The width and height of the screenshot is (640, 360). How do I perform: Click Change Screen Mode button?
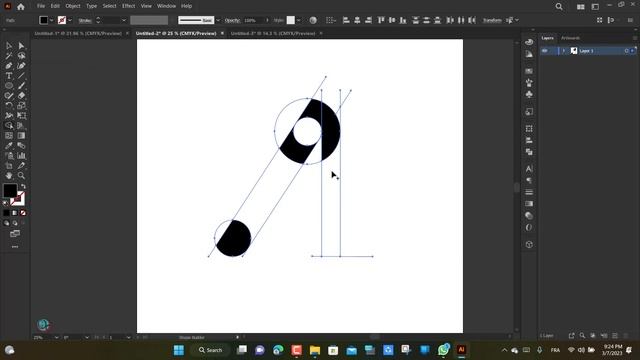click(x=15, y=234)
